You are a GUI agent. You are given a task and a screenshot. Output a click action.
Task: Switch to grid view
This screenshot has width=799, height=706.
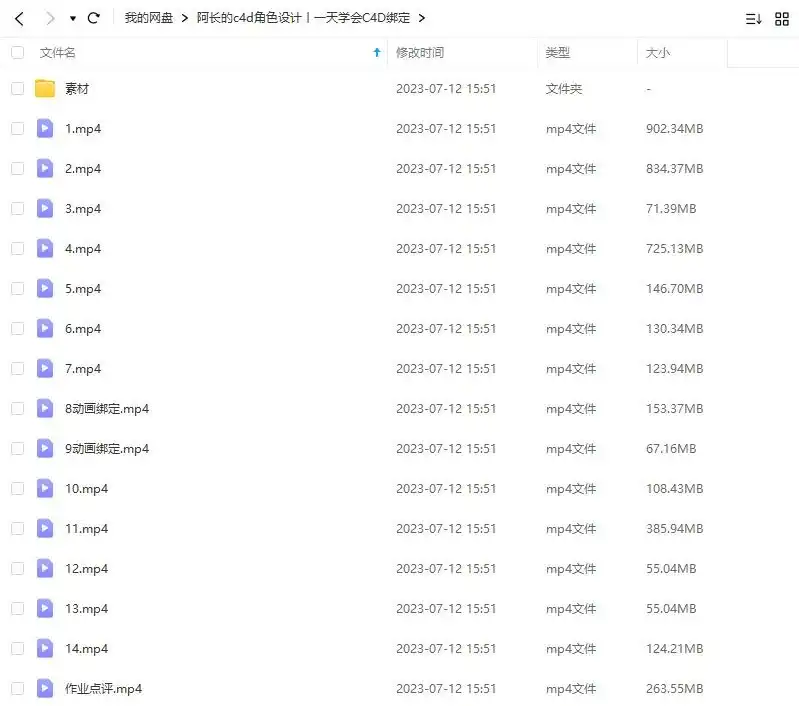pos(782,19)
